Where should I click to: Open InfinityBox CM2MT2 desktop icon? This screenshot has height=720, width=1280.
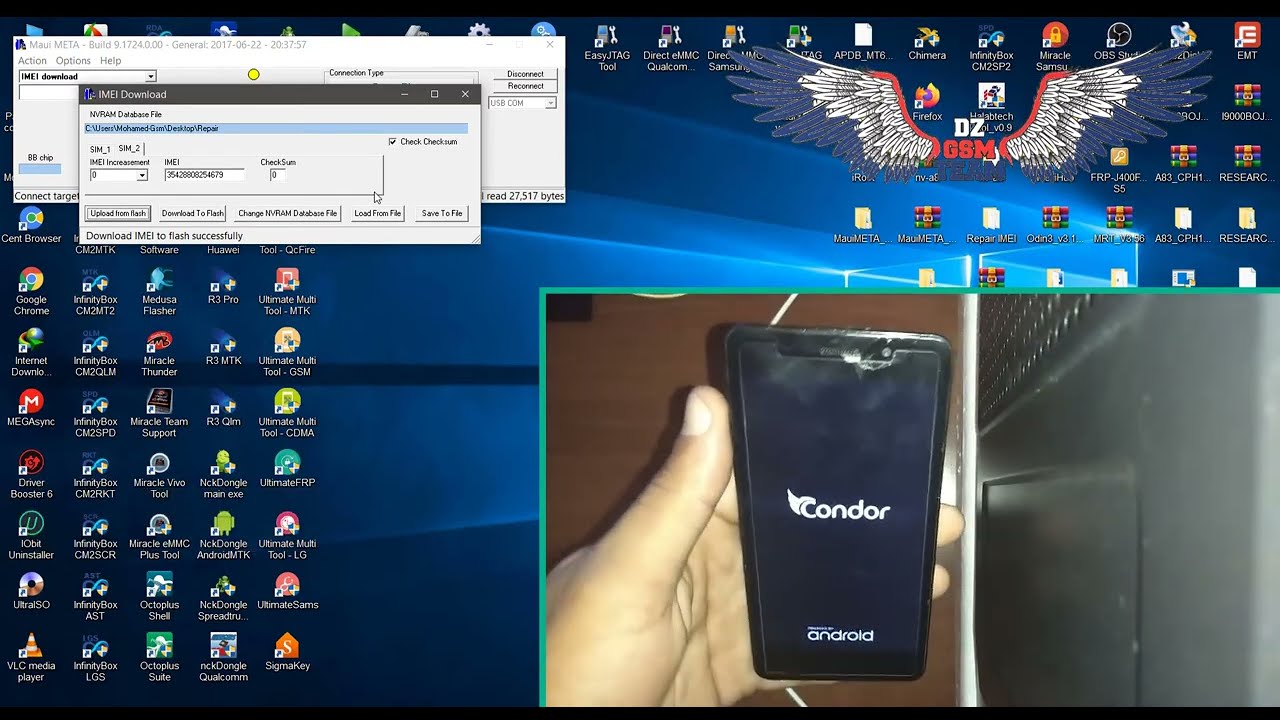pos(95,292)
